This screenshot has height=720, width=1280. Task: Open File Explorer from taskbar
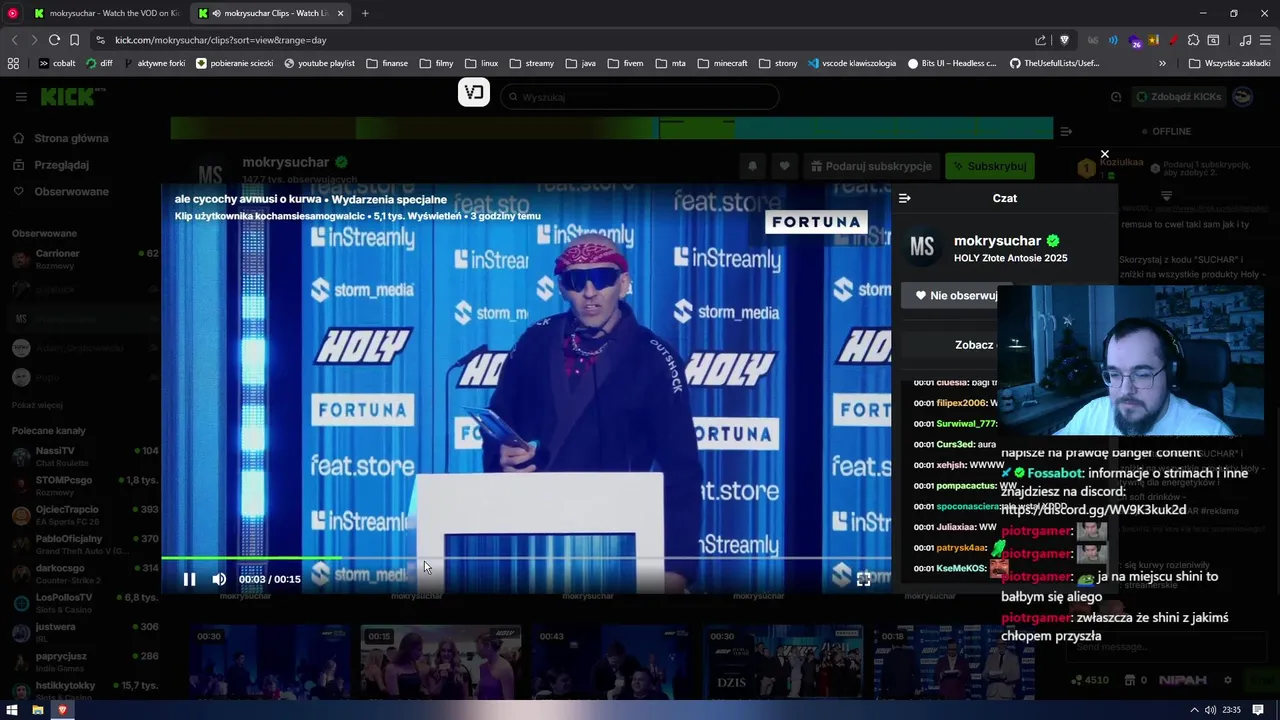point(37,710)
